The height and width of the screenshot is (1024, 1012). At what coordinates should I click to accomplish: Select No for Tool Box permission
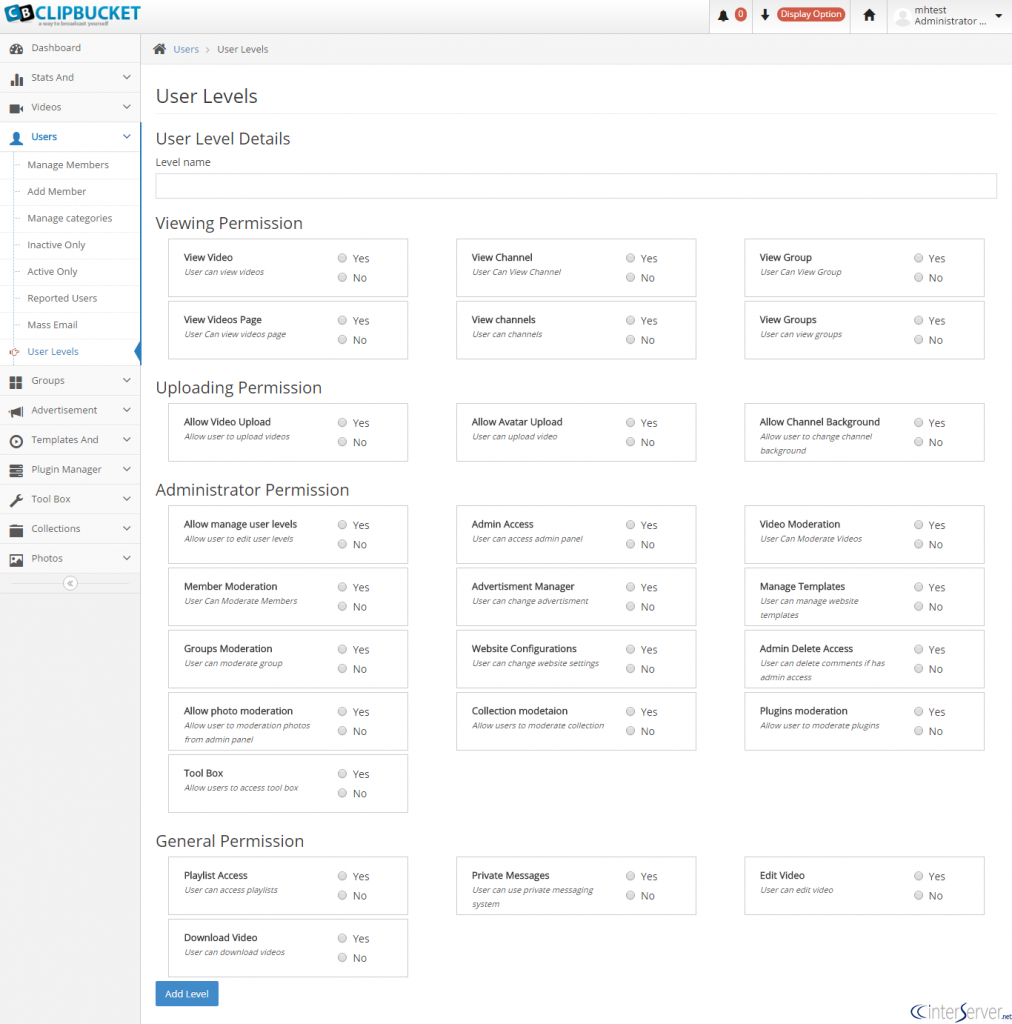point(342,793)
